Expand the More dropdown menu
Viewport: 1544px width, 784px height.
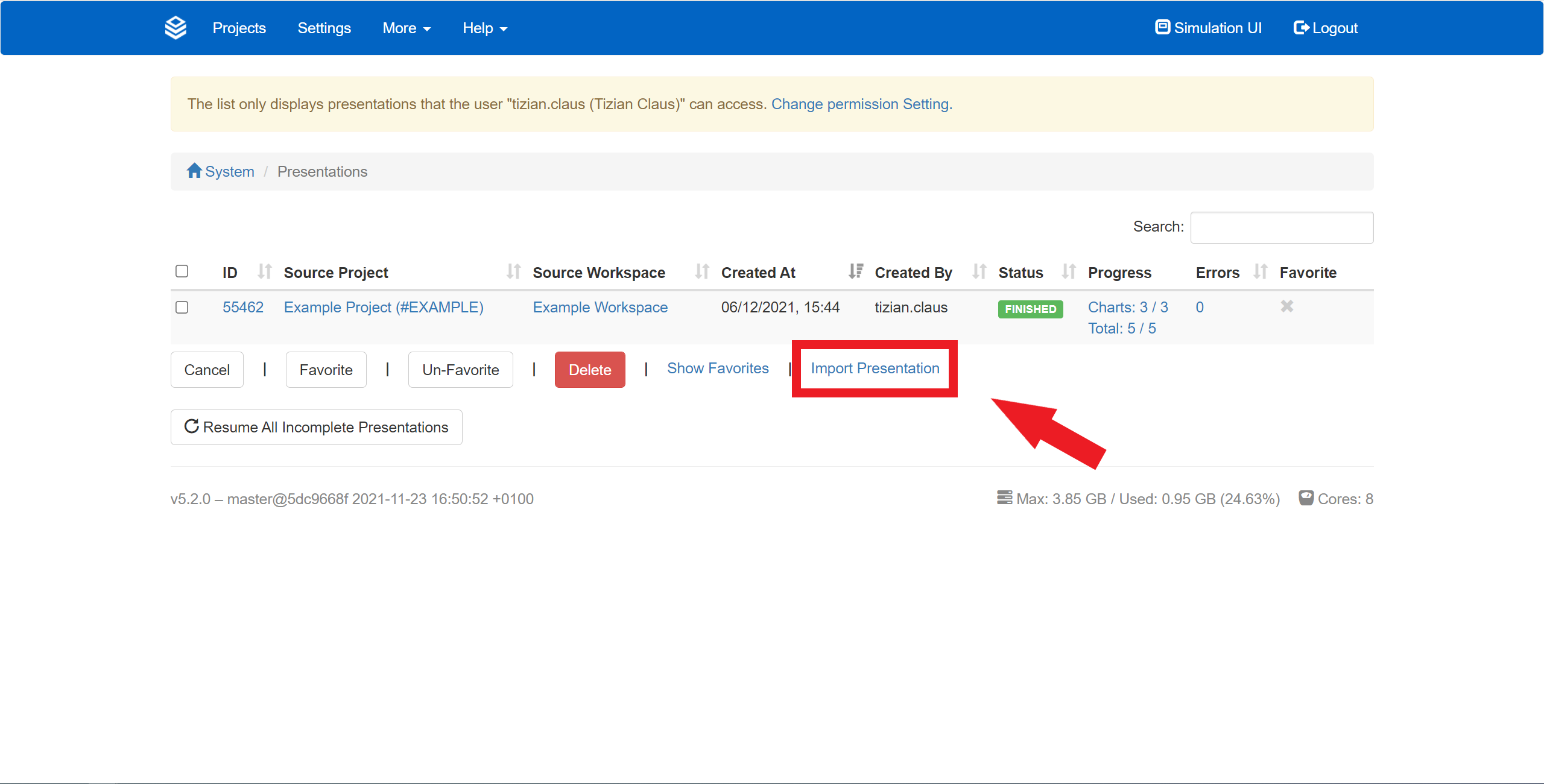406,28
